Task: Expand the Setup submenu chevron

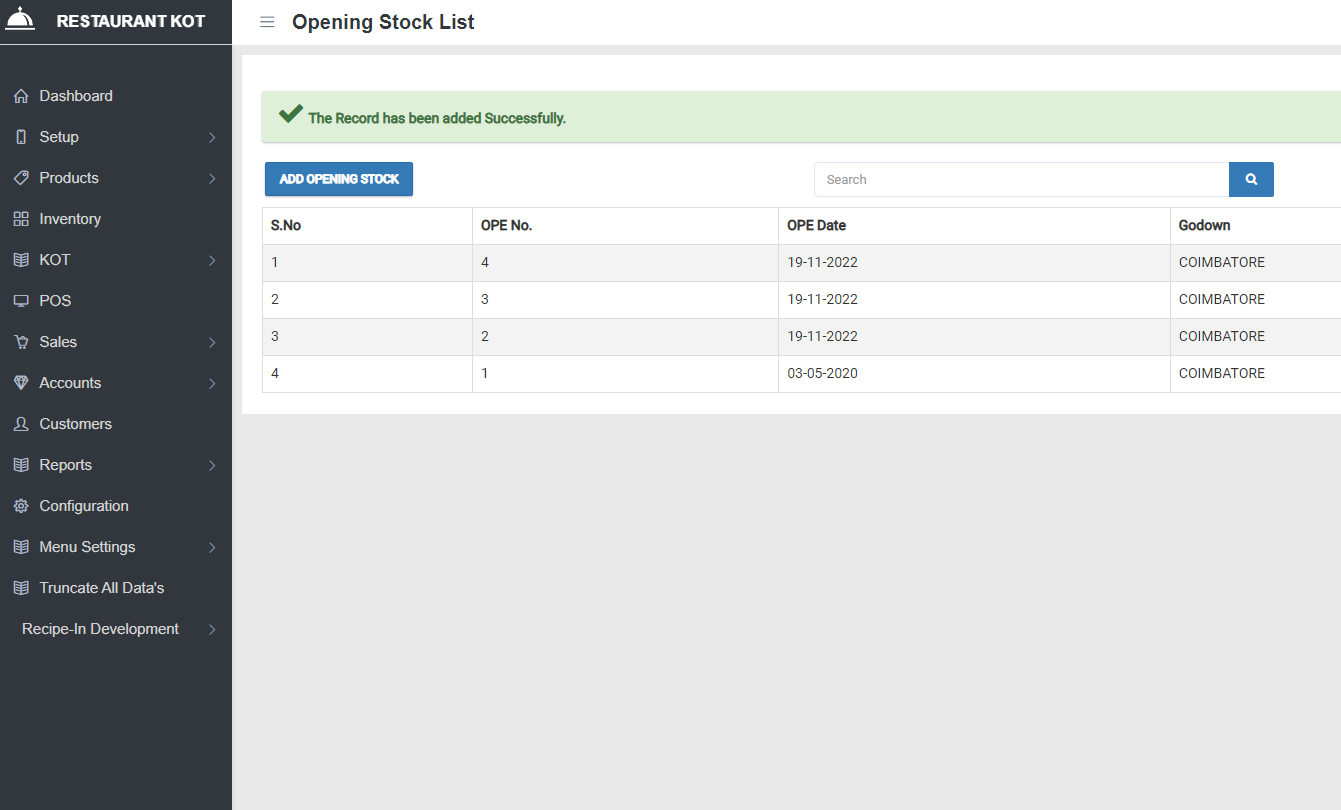Action: tap(212, 138)
